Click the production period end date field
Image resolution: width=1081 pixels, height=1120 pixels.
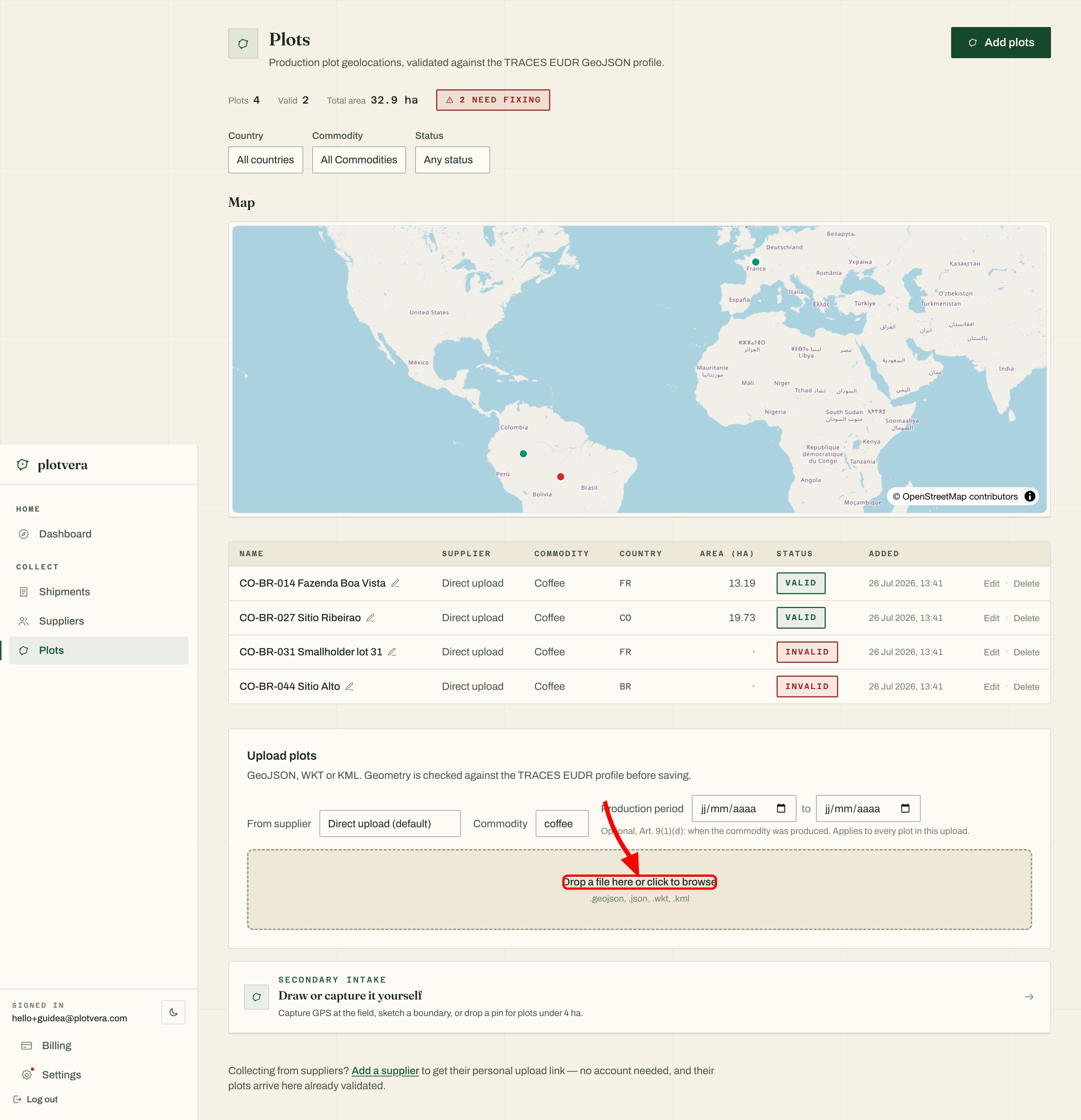868,808
